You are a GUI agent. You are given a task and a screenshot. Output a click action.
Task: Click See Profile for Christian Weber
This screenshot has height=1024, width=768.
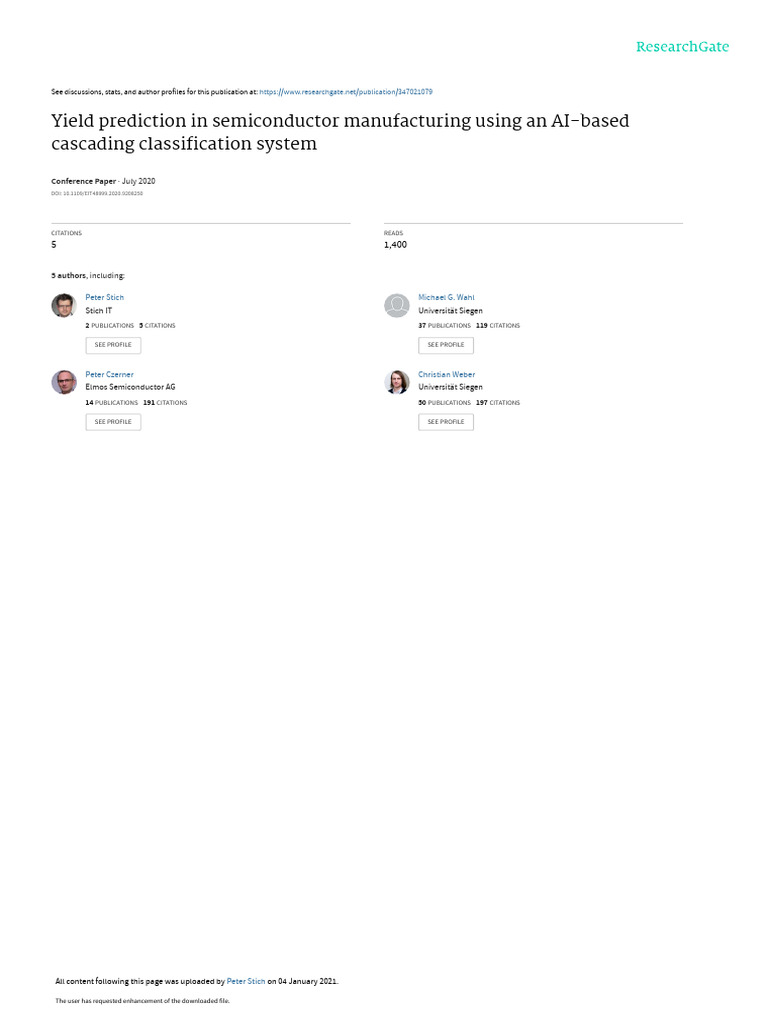[446, 422]
